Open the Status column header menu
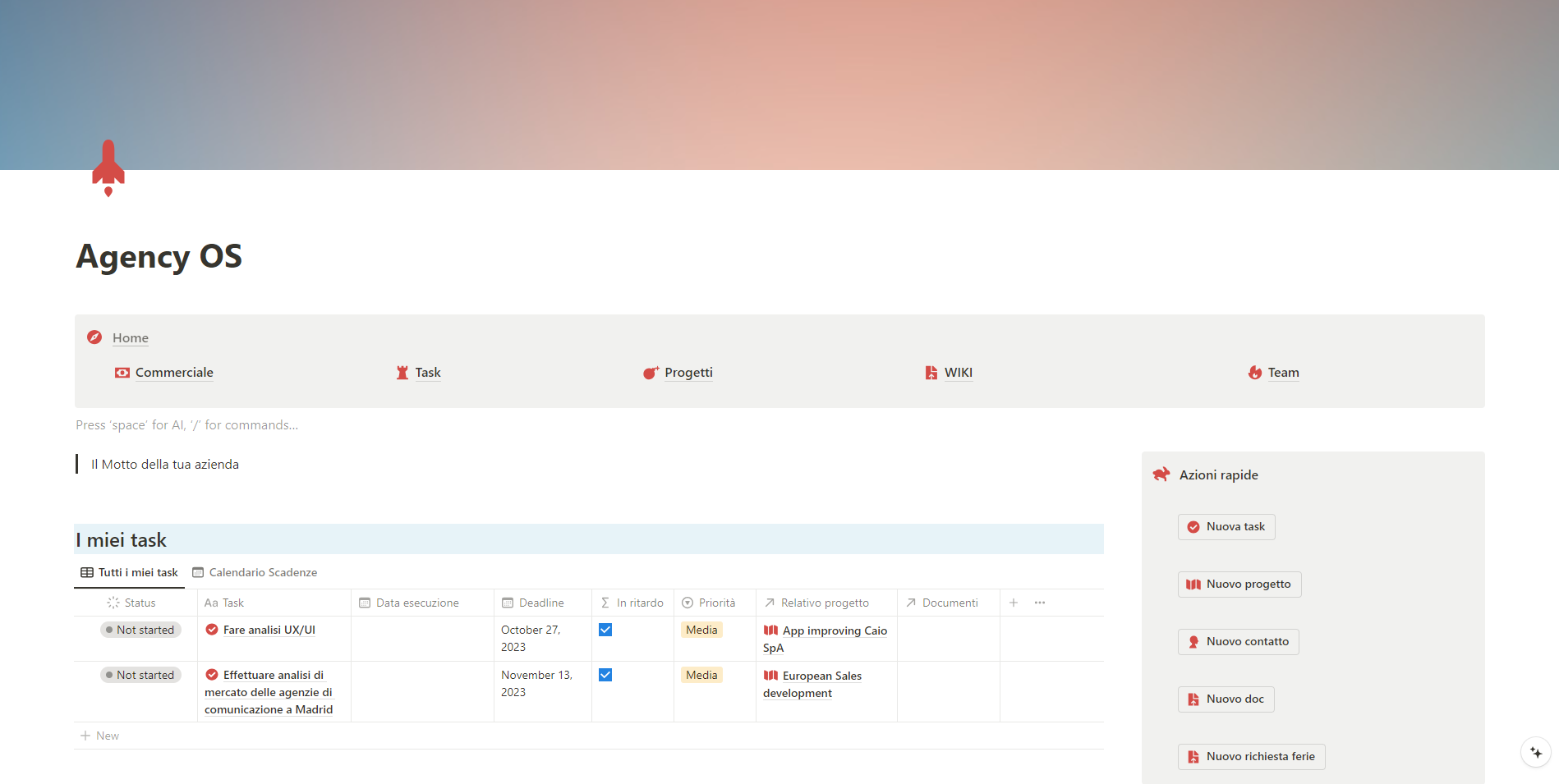This screenshot has height=784, width=1559. click(136, 602)
